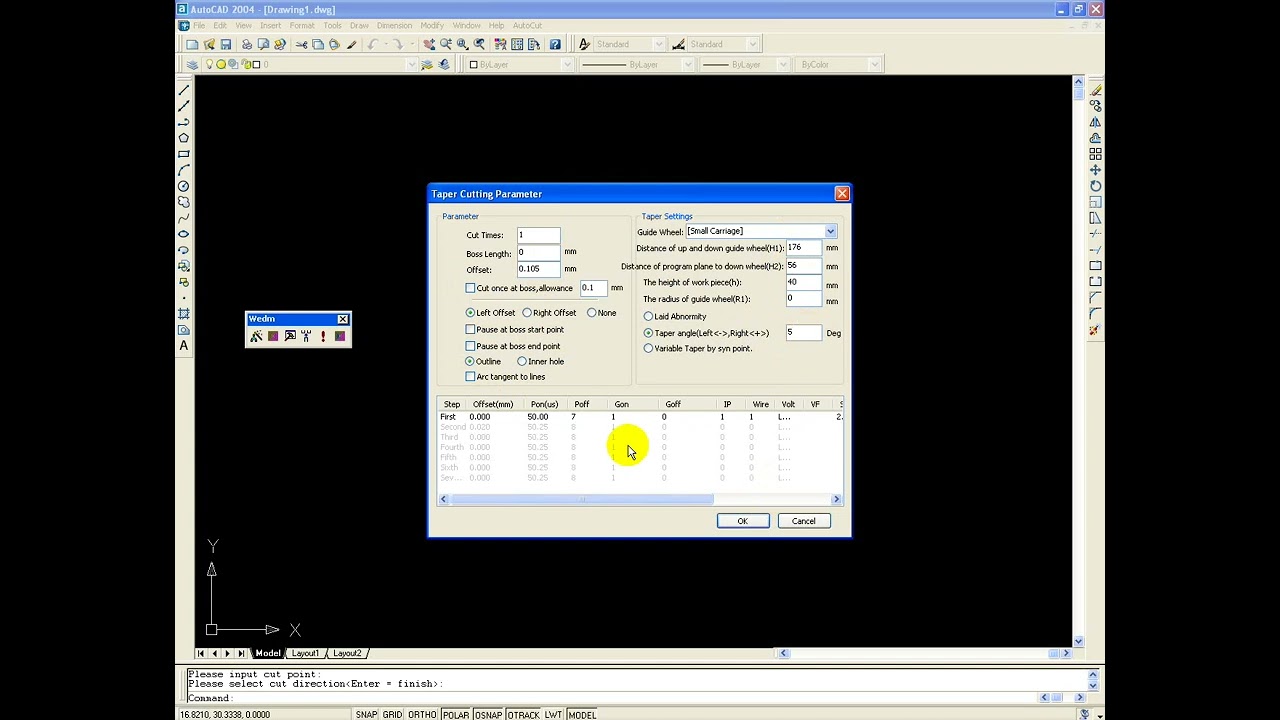Screen dimensions: 1280x720
Task: Select the Right Offset radio button
Action: 527,313
